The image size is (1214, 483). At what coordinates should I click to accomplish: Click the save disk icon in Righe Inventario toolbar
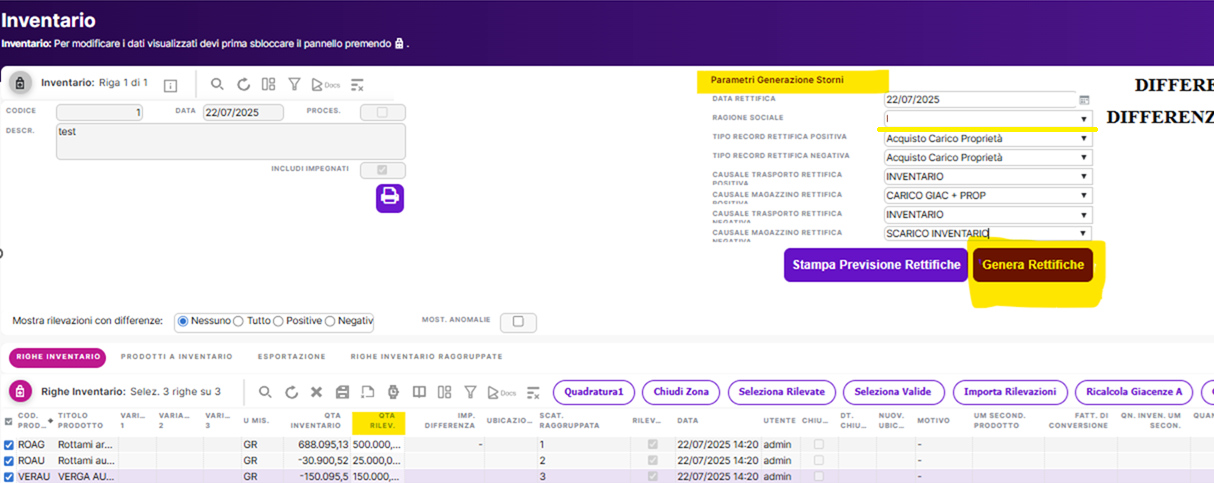pos(342,392)
